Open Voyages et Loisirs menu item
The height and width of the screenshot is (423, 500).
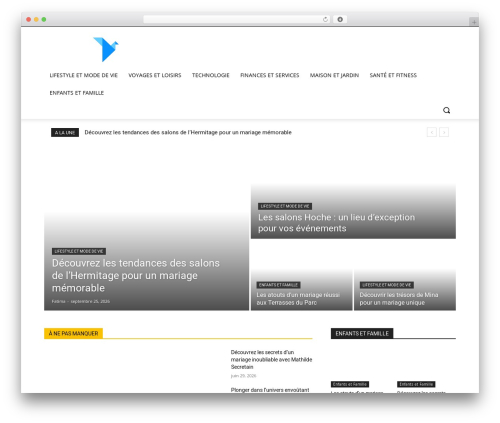coord(155,75)
